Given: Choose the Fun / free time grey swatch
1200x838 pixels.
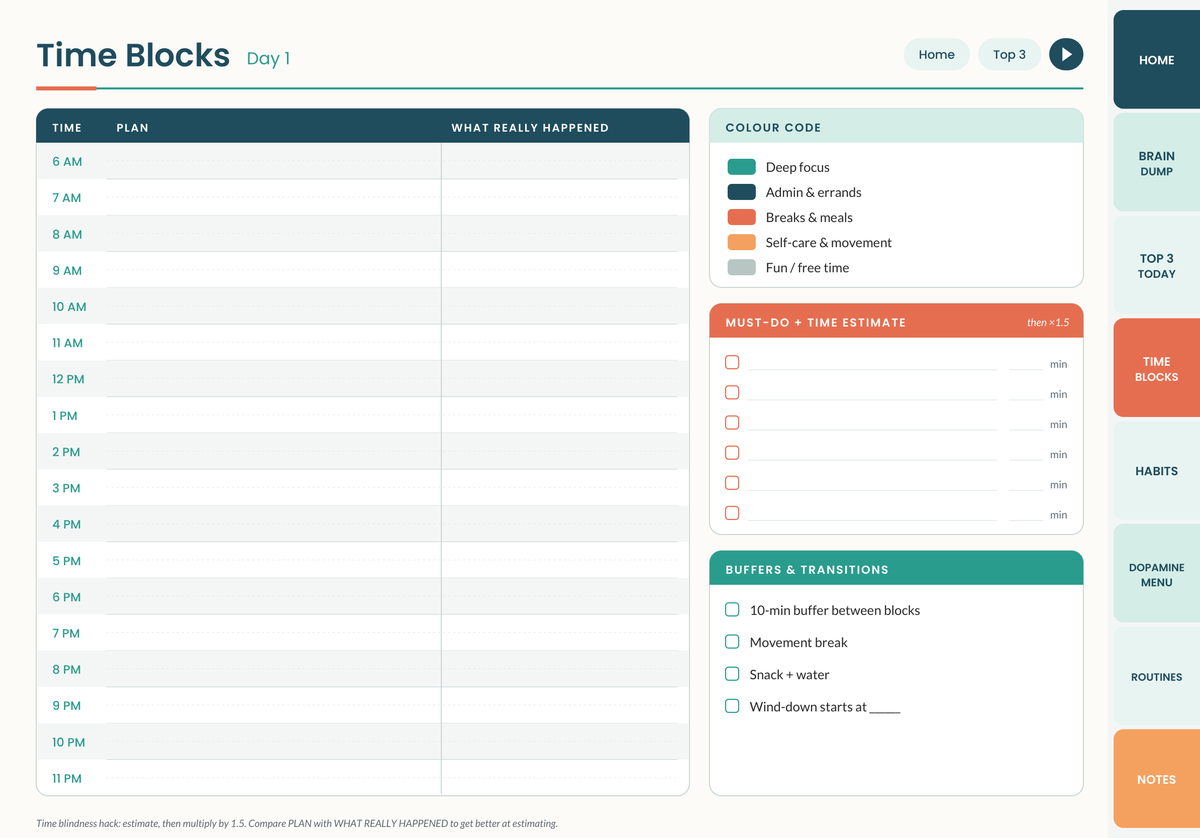Looking at the screenshot, I should (741, 267).
